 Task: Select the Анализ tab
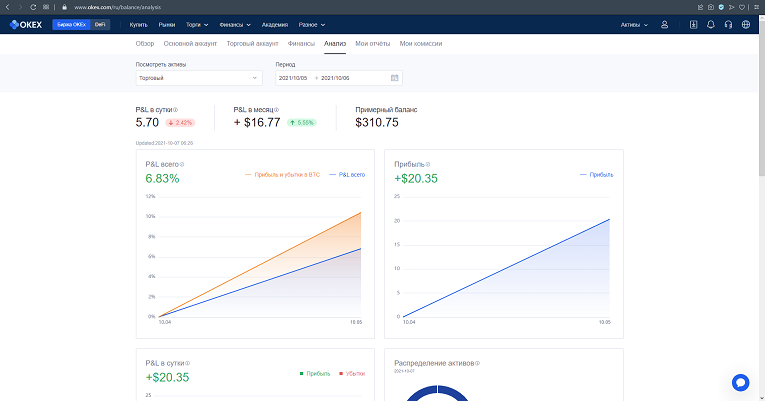[335, 43]
